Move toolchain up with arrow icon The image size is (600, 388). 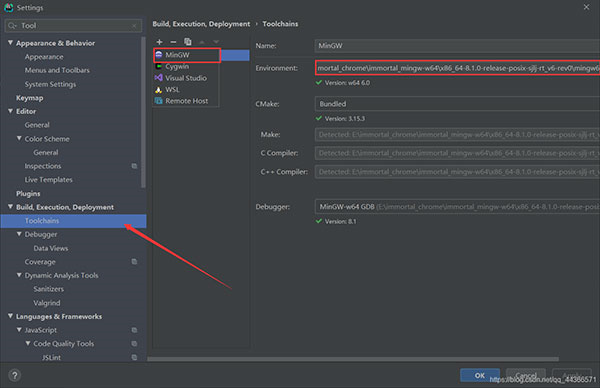click(x=202, y=42)
